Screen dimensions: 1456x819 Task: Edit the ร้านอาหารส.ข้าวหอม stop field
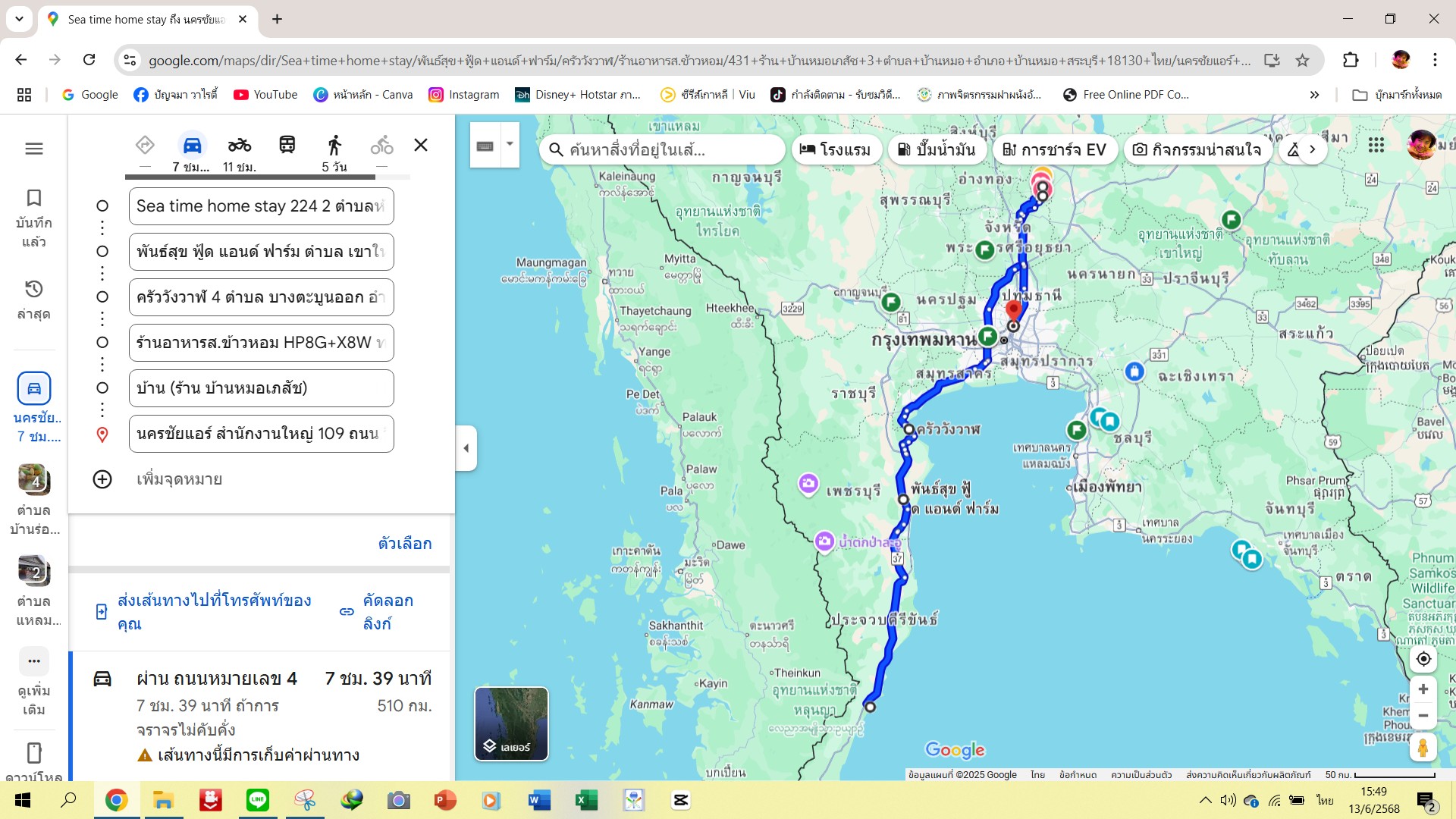coord(262,343)
